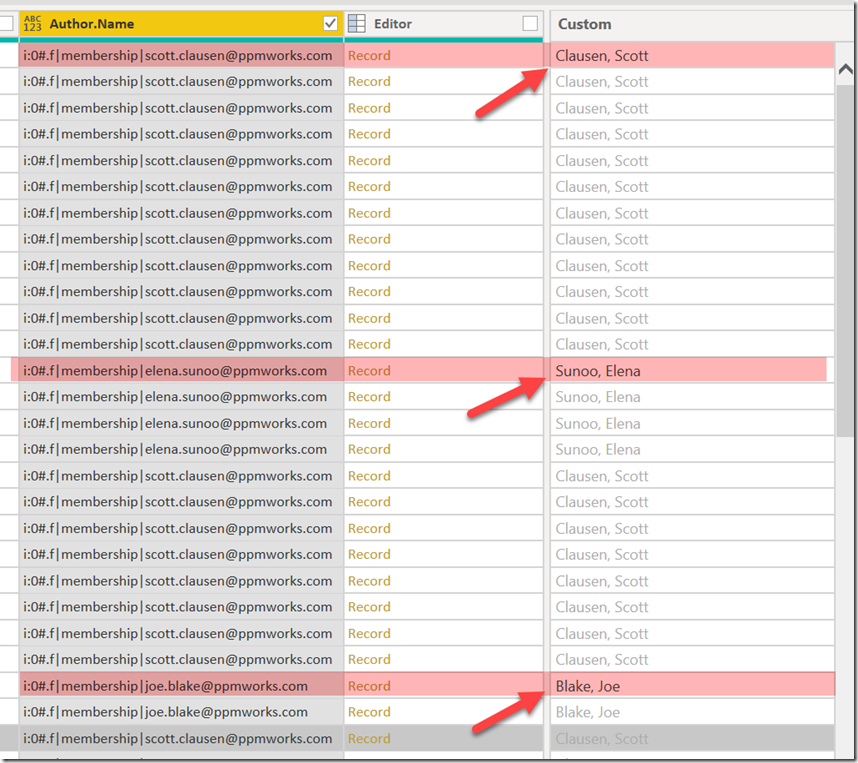The height and width of the screenshot is (763, 858).
Task: Select the Author.Name column header label
Action: pyautogui.click(x=92, y=24)
